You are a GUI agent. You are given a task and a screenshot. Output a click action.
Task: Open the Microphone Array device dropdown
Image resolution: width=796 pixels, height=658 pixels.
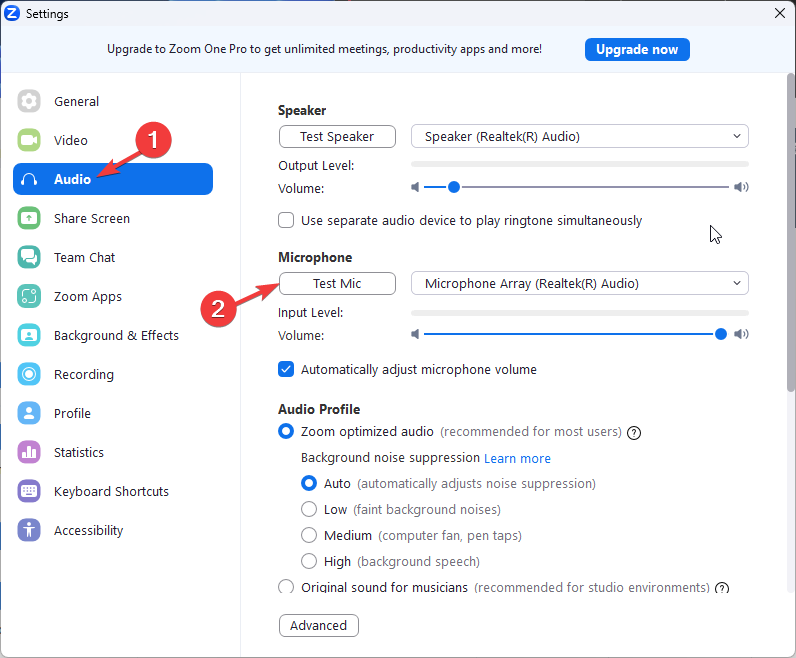point(580,283)
